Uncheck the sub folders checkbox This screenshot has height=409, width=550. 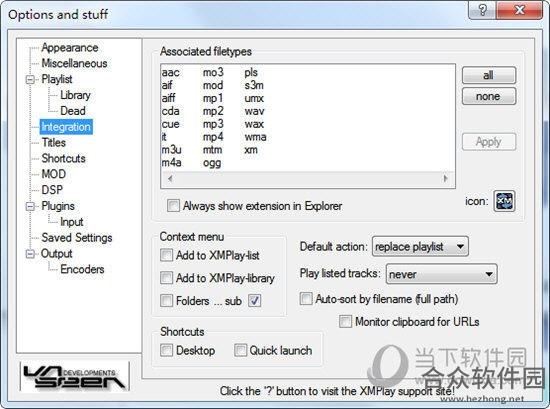coord(255,301)
